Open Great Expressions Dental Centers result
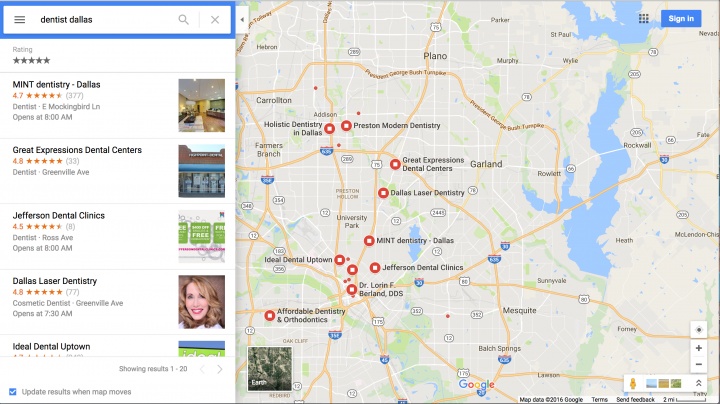The height and width of the screenshot is (404, 720). [117, 171]
